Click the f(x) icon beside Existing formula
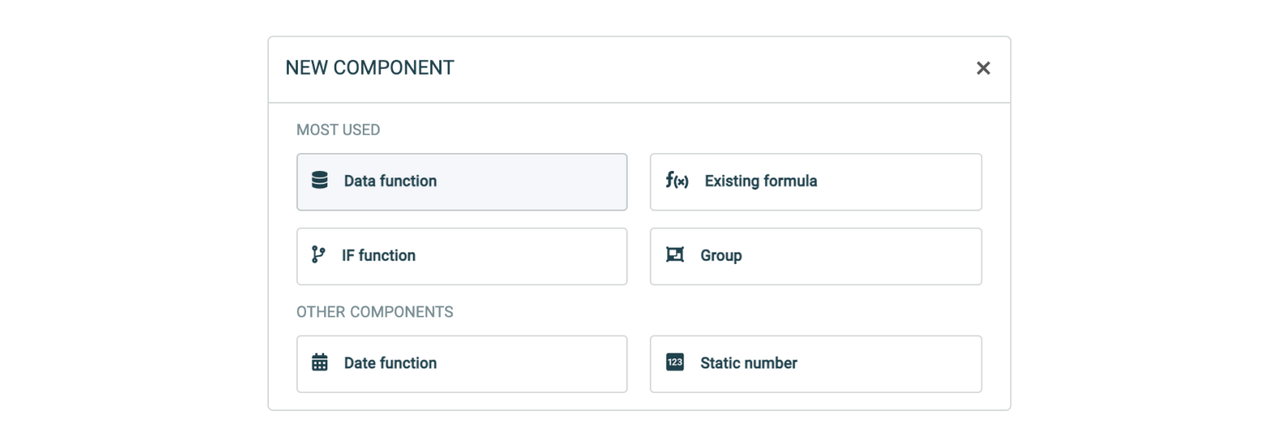 (x=677, y=180)
